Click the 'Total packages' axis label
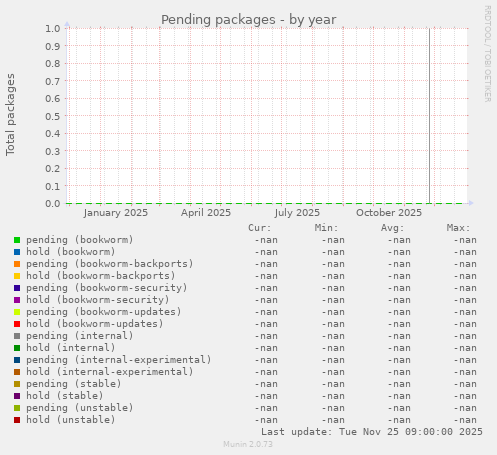 click(x=10, y=115)
